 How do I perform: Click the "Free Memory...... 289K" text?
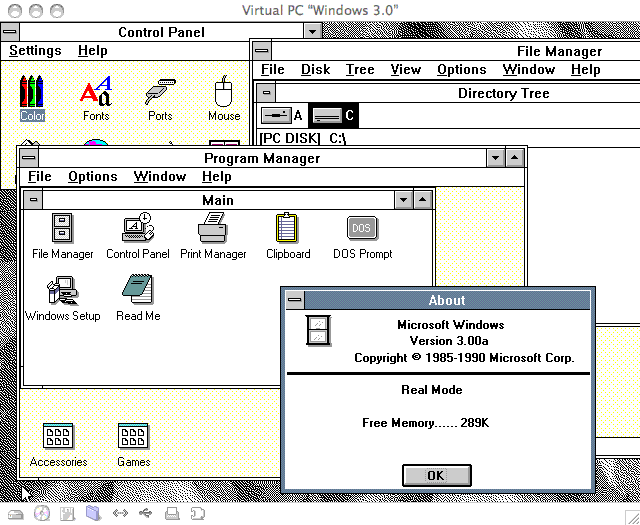click(425, 423)
